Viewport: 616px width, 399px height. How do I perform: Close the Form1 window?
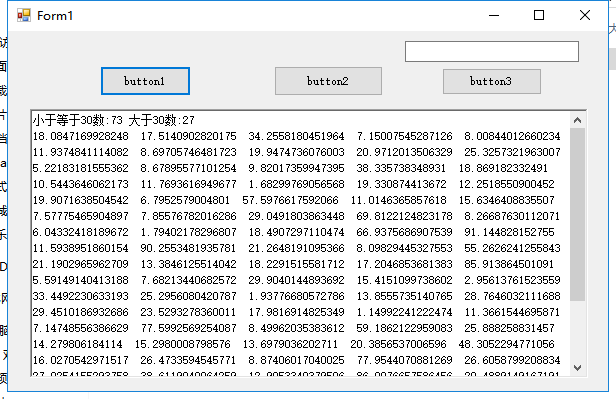585,16
